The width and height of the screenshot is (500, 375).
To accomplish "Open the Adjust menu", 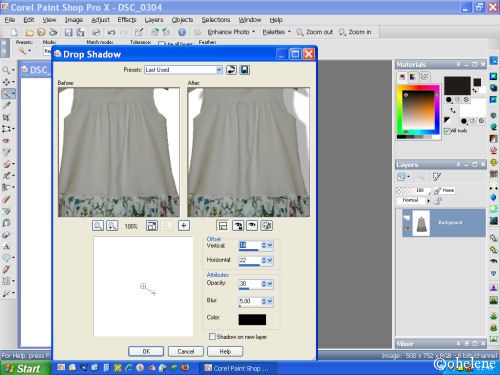I will [x=100, y=20].
